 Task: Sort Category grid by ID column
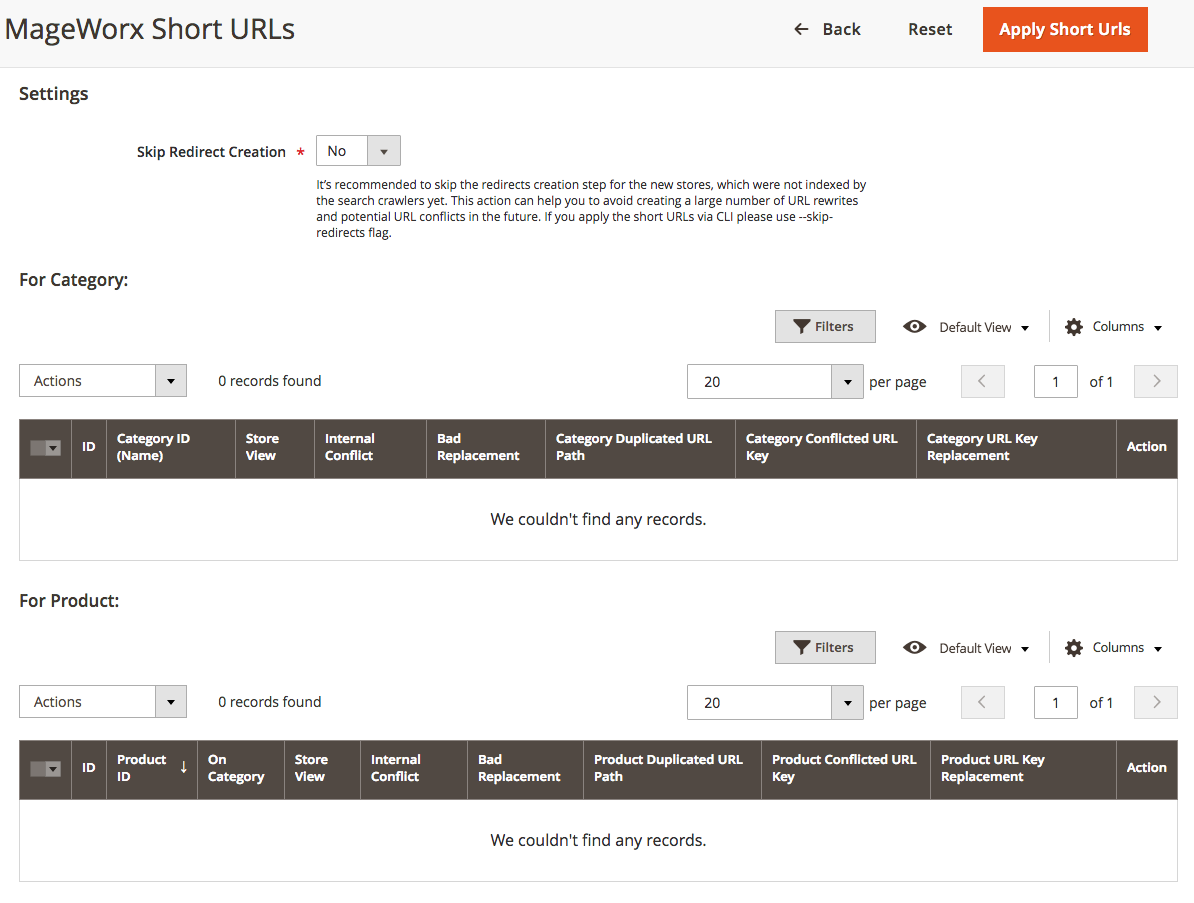coord(89,448)
